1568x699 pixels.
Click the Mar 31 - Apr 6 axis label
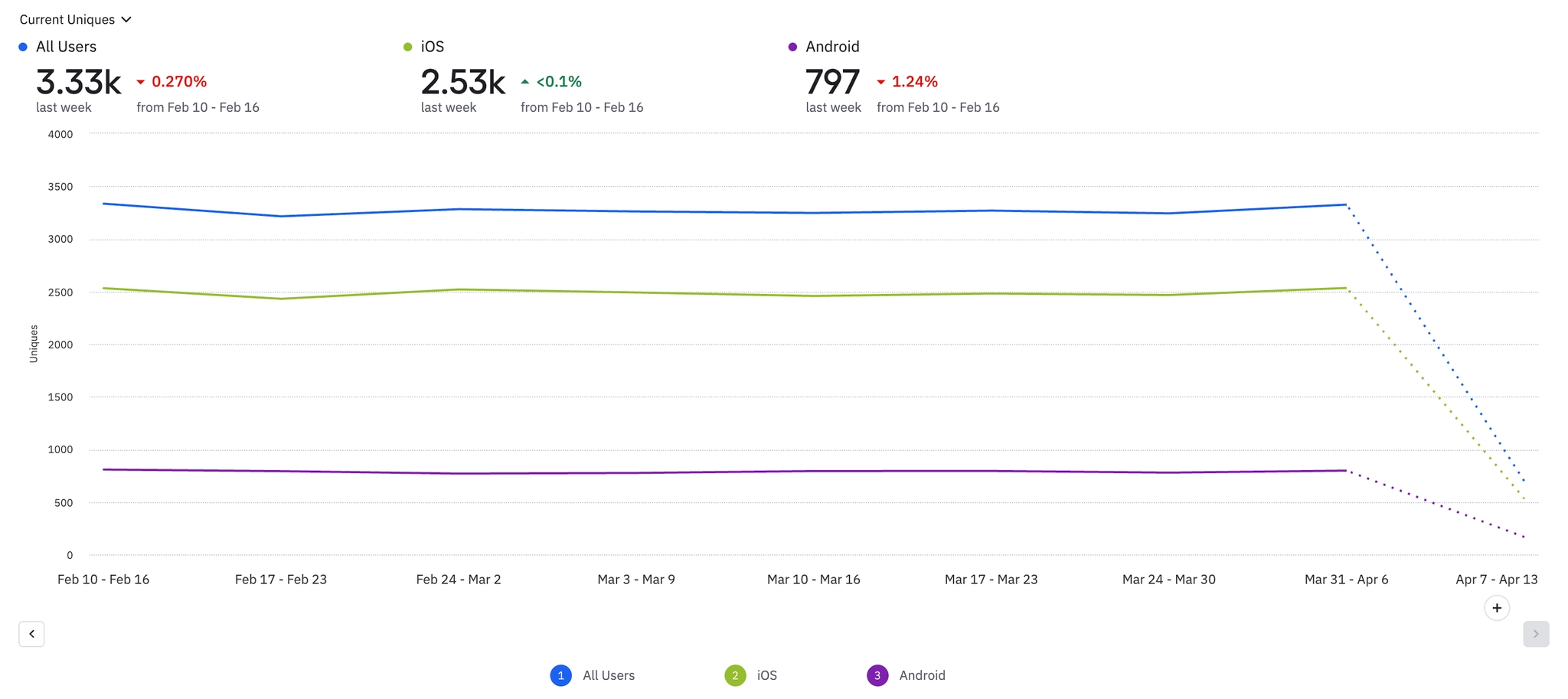coord(1346,580)
